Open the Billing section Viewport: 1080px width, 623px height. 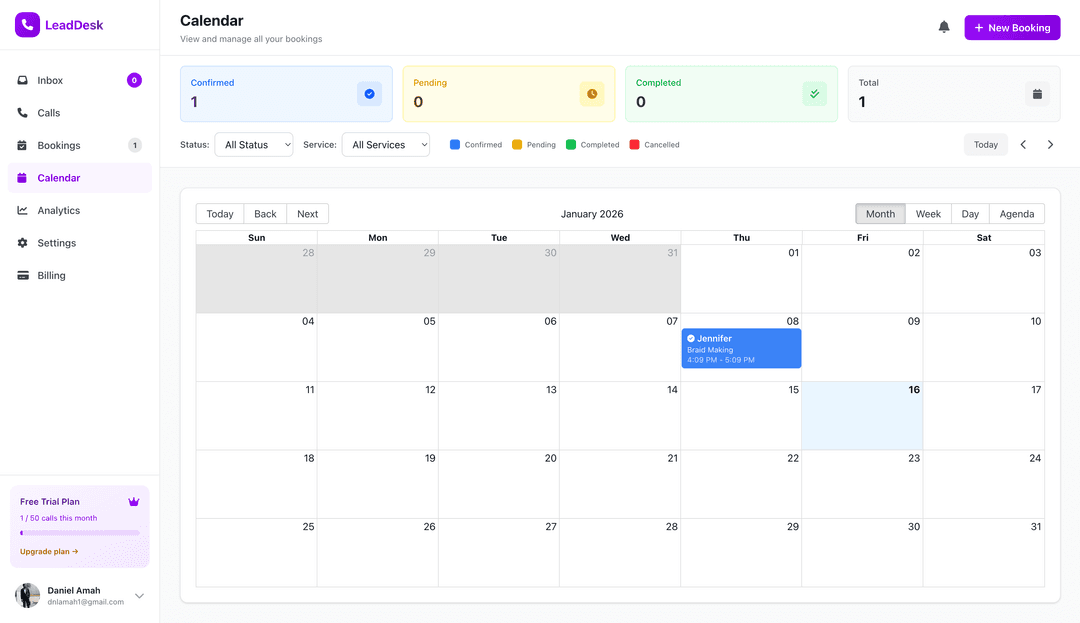point(49,275)
